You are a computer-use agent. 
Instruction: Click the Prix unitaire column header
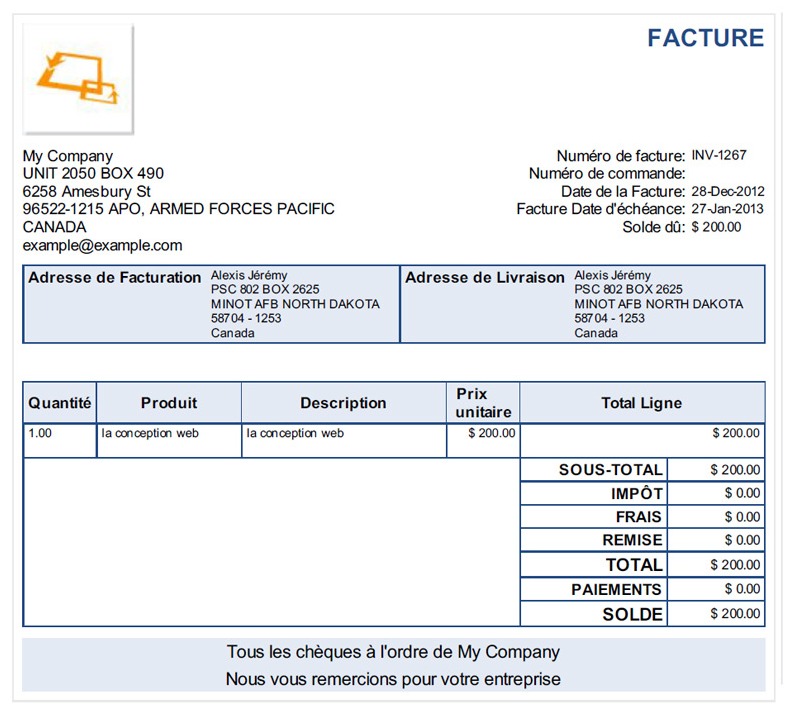point(483,403)
